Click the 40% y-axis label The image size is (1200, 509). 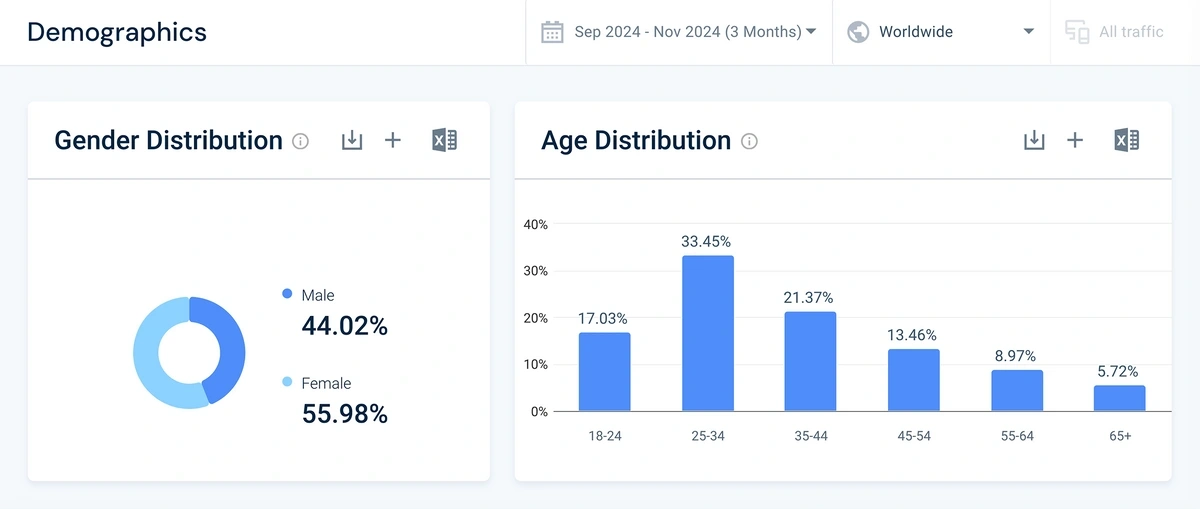tap(535, 225)
